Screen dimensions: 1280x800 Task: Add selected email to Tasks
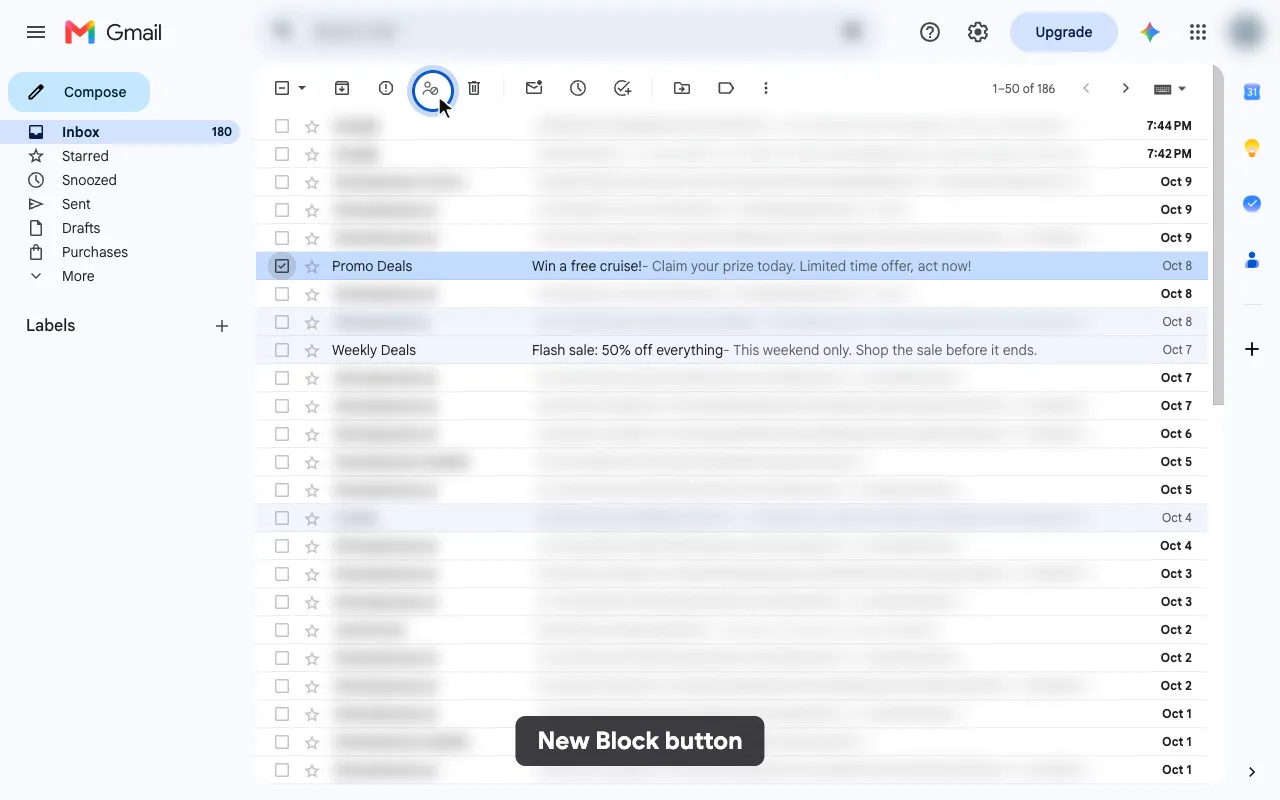(x=622, y=88)
